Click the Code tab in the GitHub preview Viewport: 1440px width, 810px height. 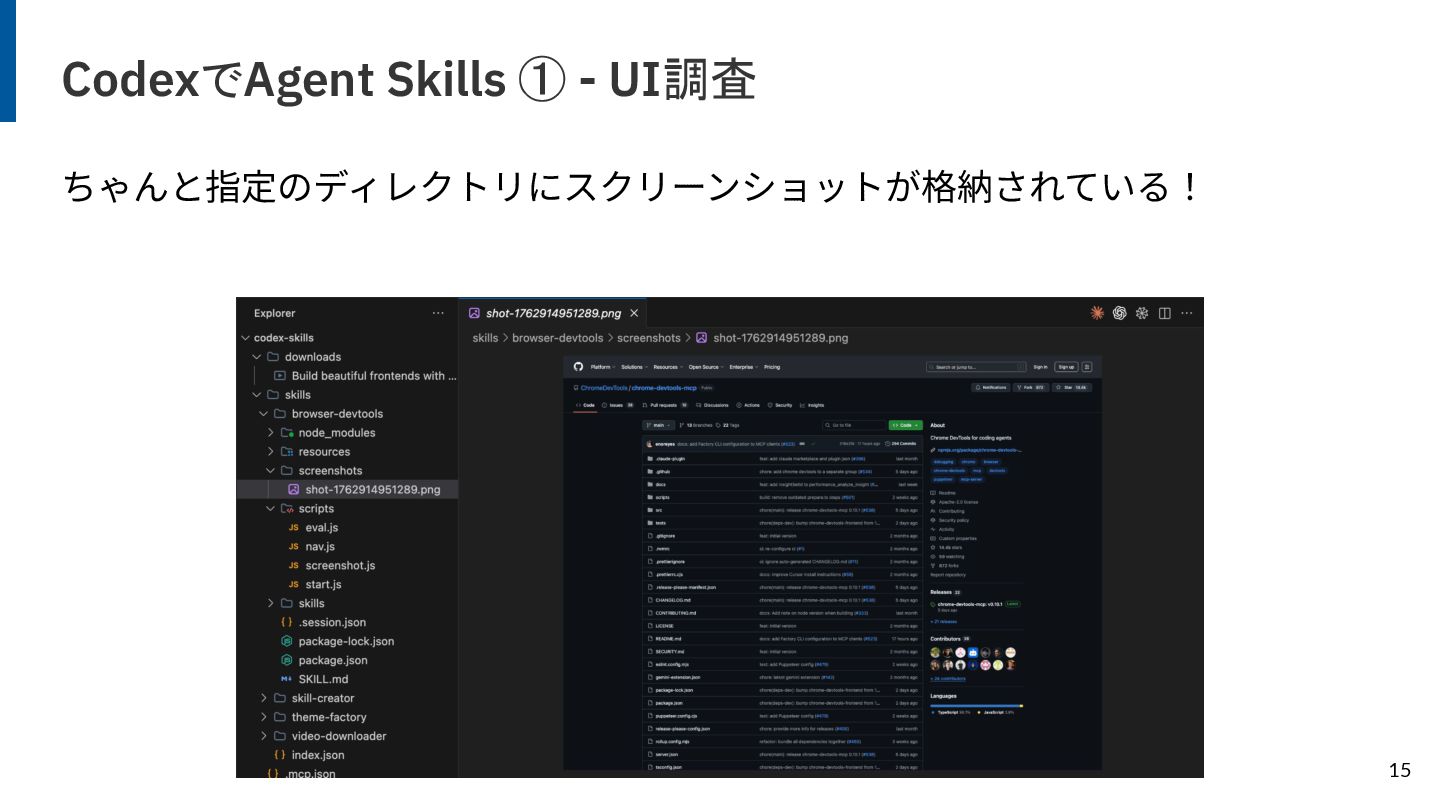585,405
